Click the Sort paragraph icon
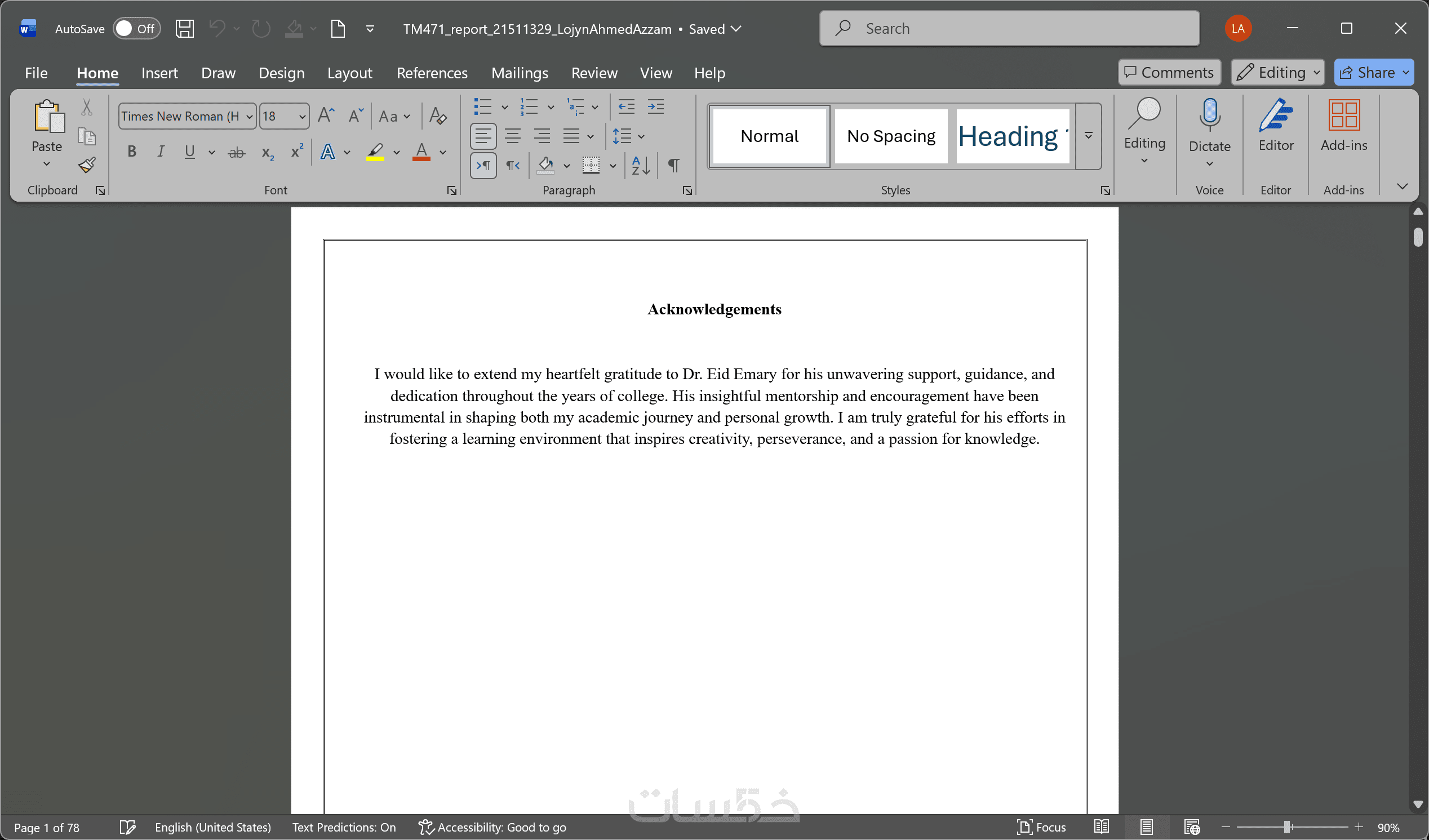 click(641, 166)
